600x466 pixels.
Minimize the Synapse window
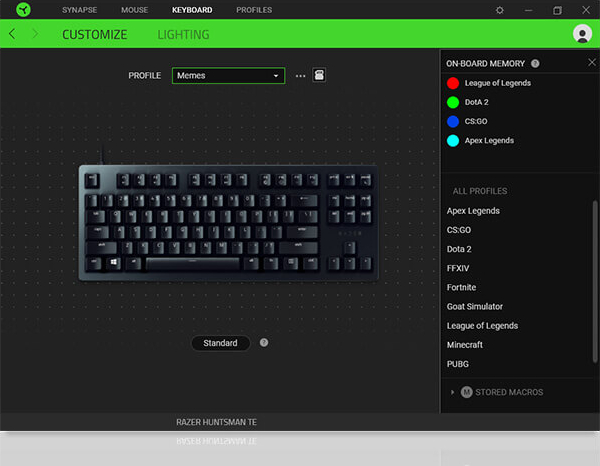[528, 10]
